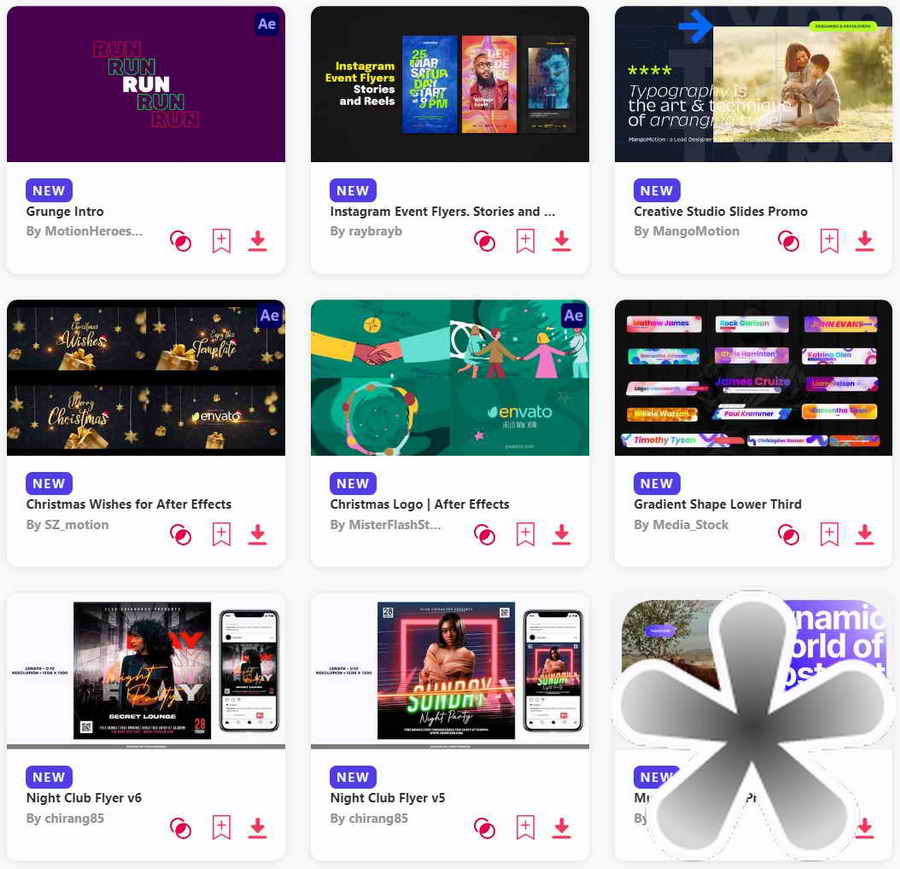Click the NEW badge on Creative Studio Slides Promo
900x869 pixels.
pyautogui.click(x=657, y=191)
